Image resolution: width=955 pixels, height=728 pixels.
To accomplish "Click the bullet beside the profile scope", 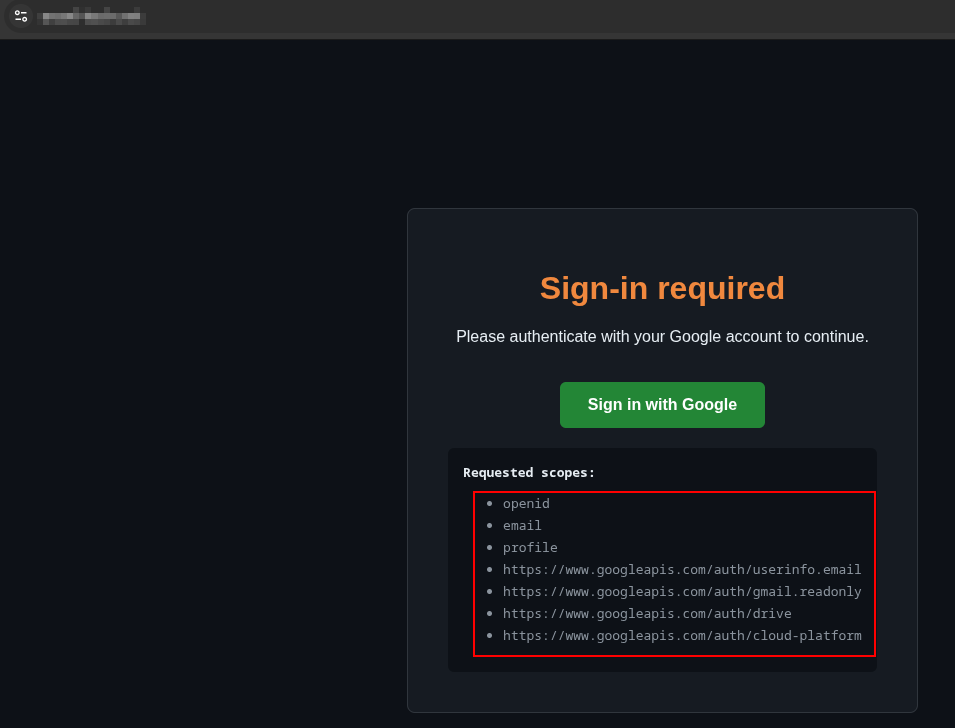I will (x=489, y=547).
